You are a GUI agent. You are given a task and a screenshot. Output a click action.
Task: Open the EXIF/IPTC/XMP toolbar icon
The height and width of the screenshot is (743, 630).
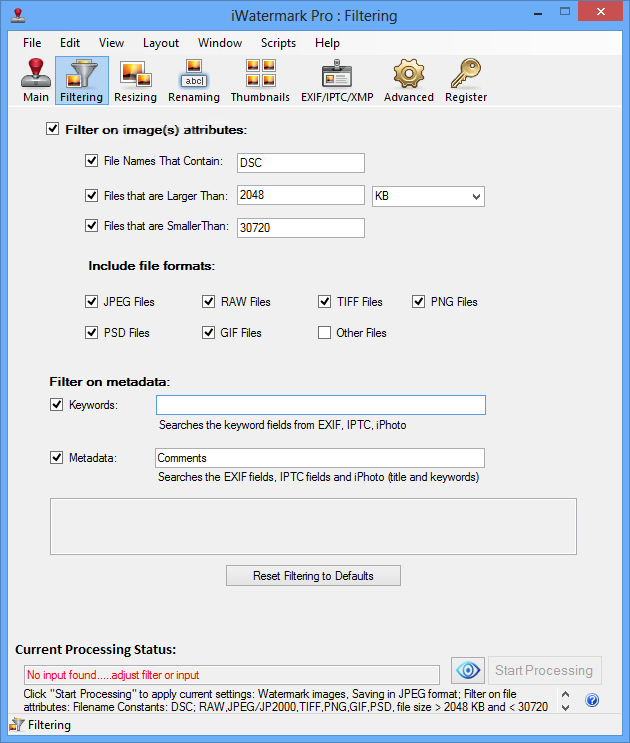[337, 80]
